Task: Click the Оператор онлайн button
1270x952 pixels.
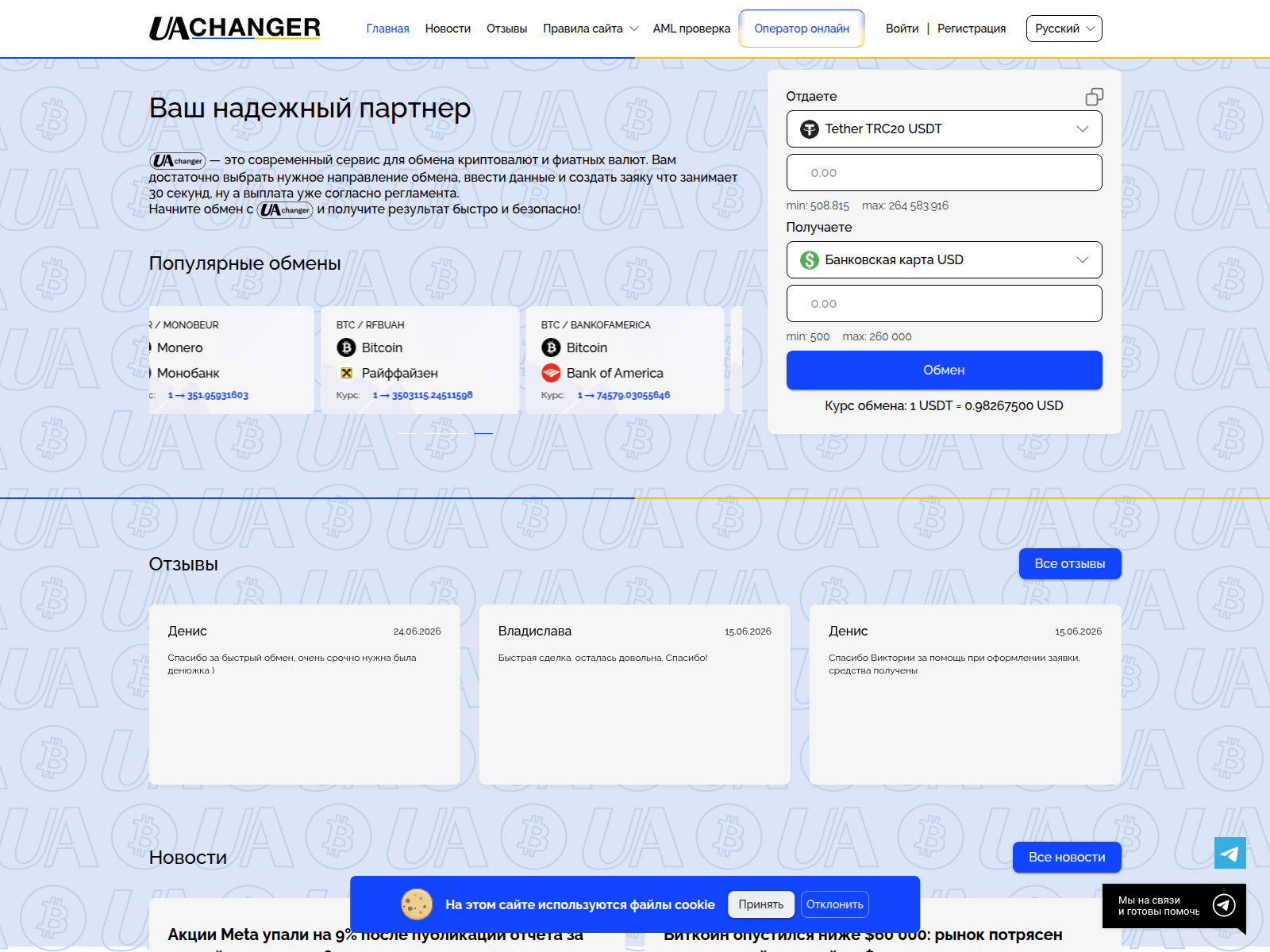Action: coord(802,29)
